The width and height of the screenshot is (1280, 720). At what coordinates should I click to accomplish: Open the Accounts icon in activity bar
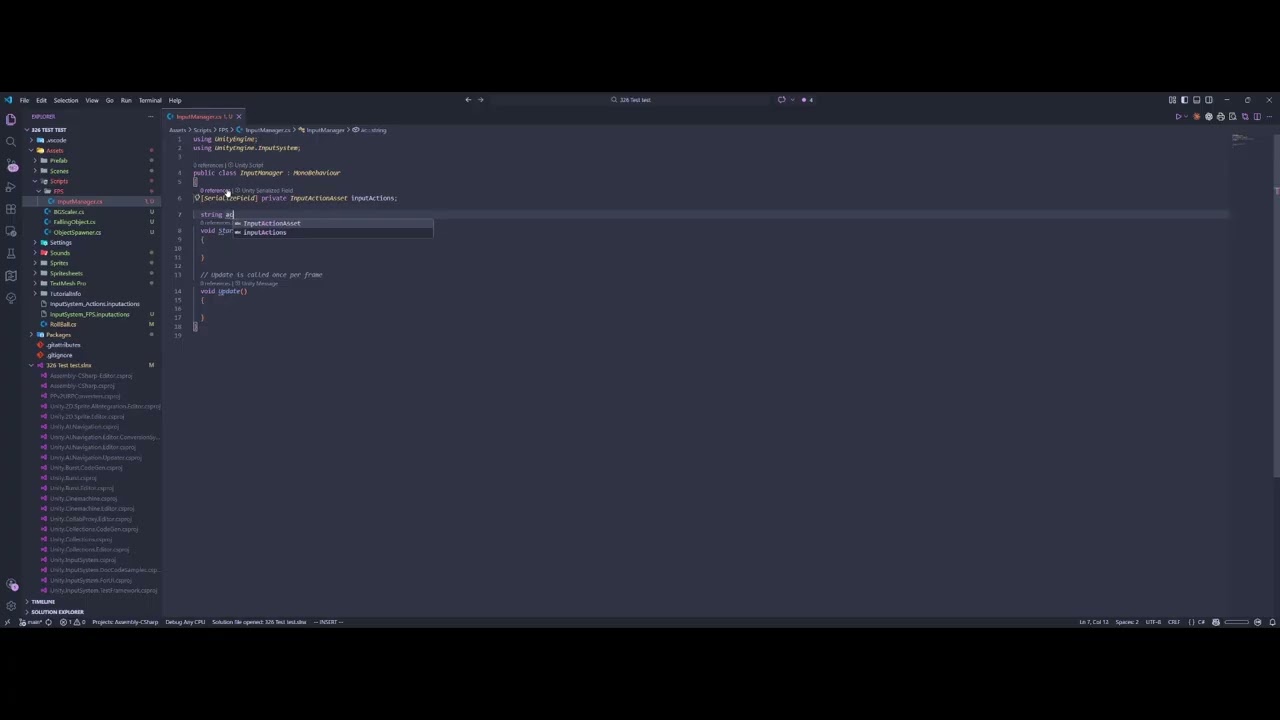pyautogui.click(x=11, y=585)
